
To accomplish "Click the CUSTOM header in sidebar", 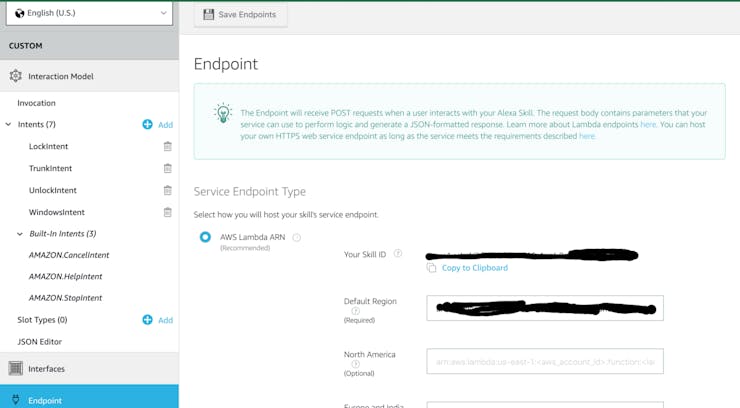I will pos(25,46).
